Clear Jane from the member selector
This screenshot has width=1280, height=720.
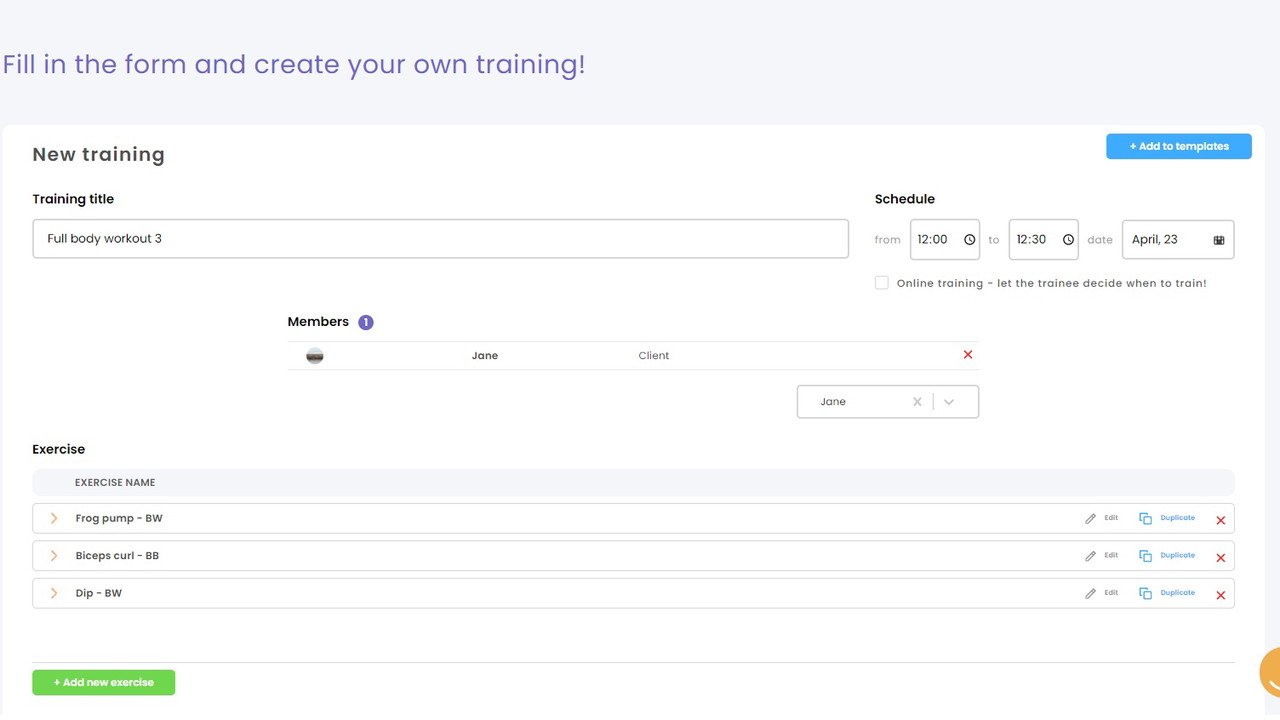(917, 402)
